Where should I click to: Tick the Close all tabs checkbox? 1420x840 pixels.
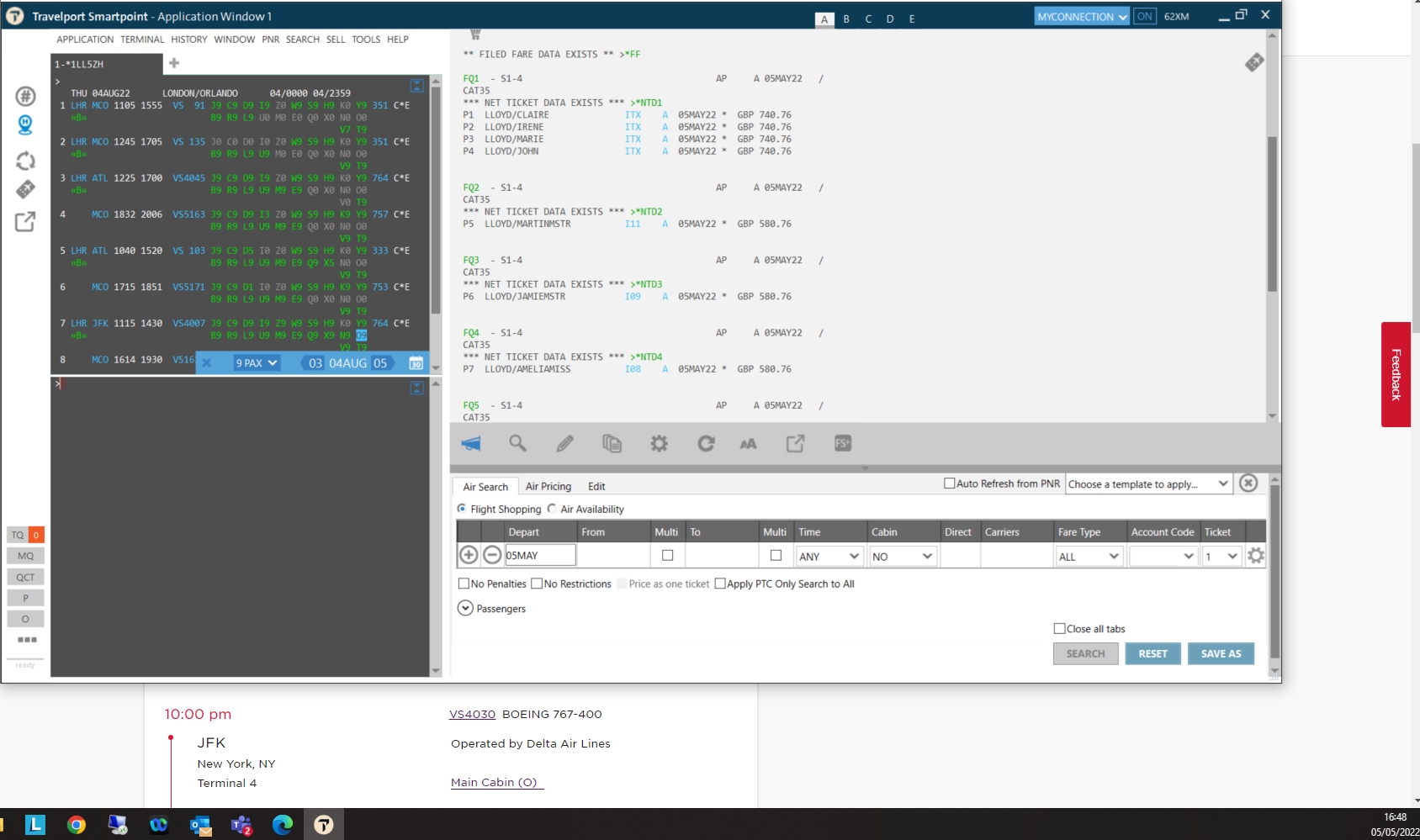(1060, 628)
